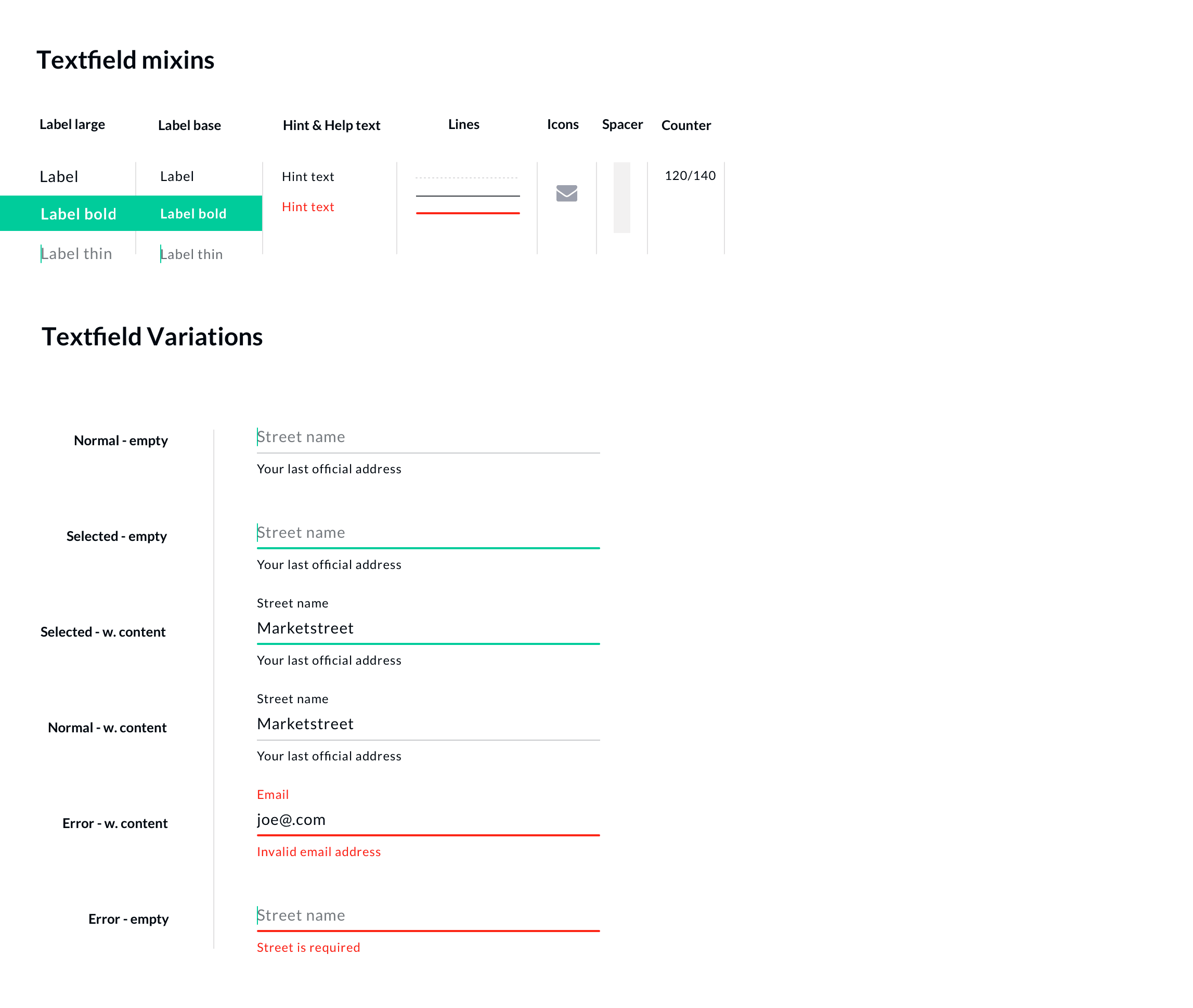Click the 'Label thin' text in Label large column
The height and width of the screenshot is (1008, 1193).
click(x=77, y=254)
